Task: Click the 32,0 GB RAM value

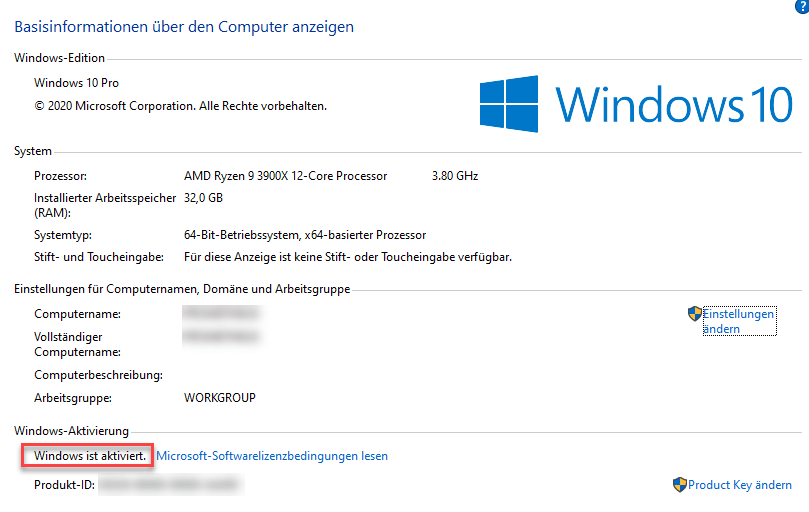Action: pyautogui.click(x=203, y=198)
